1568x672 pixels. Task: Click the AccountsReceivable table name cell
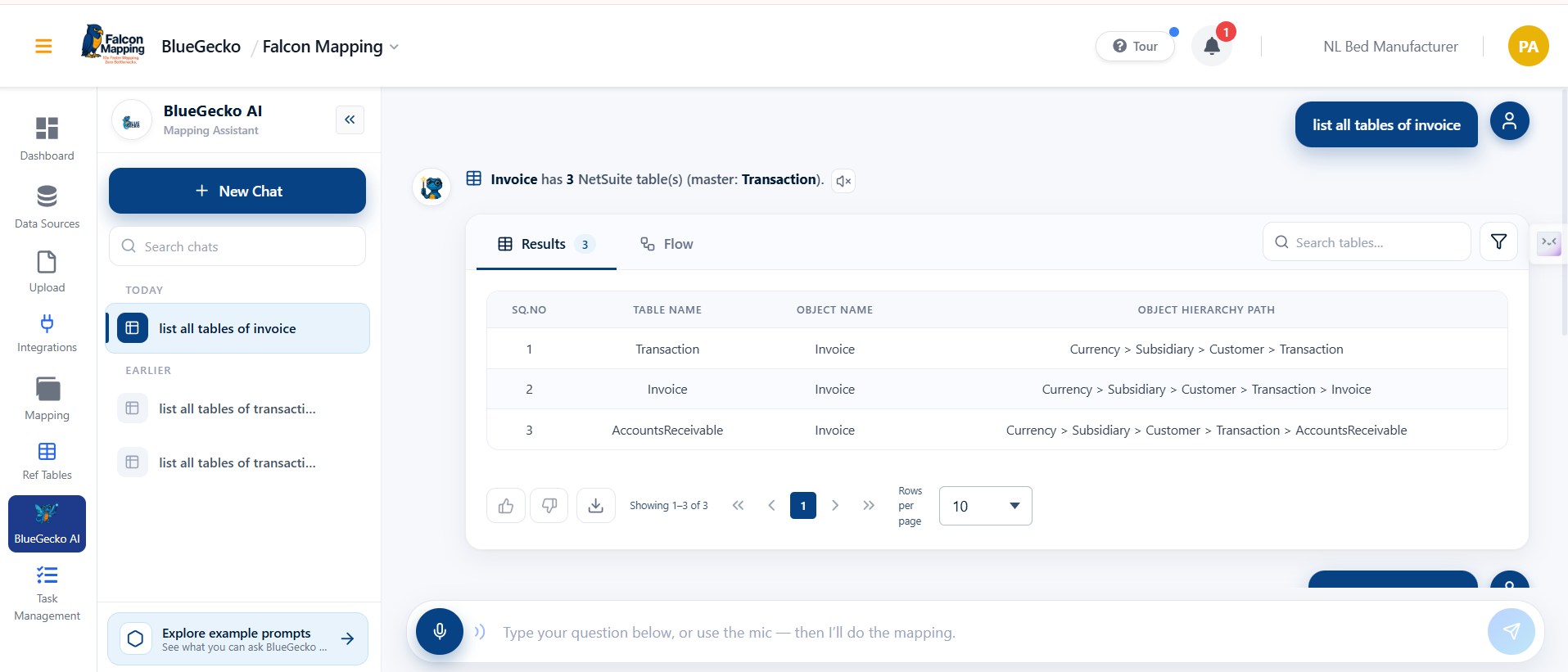click(667, 431)
